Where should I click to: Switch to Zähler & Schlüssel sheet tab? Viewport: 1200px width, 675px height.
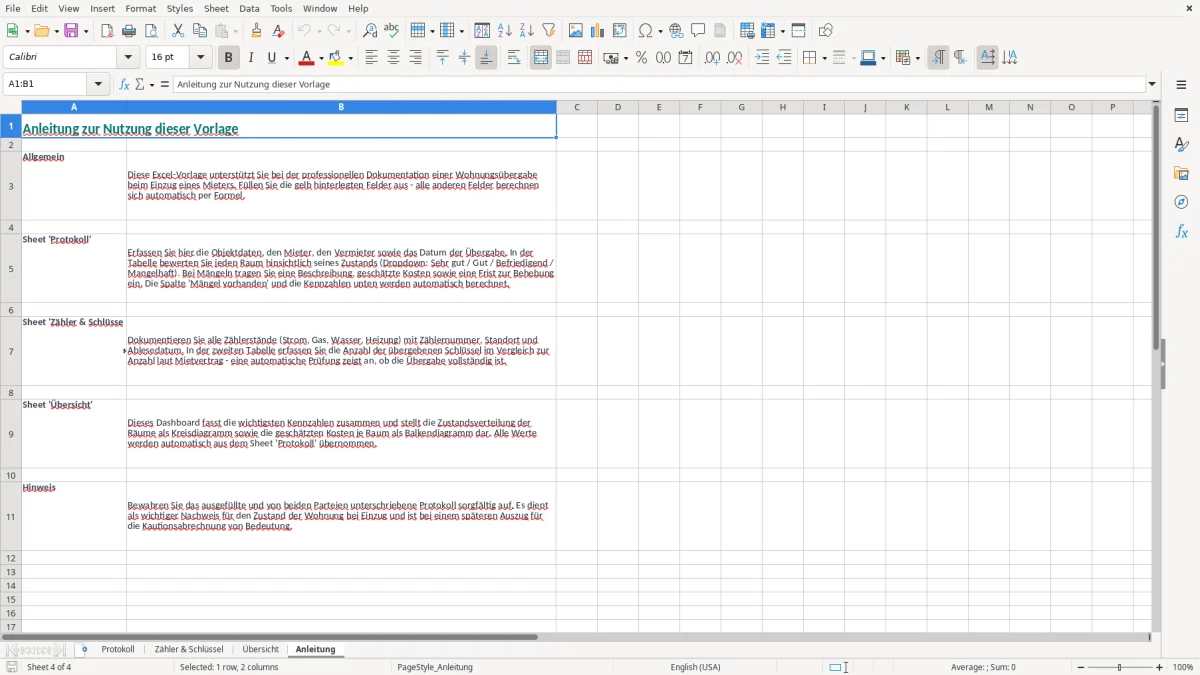click(189, 650)
